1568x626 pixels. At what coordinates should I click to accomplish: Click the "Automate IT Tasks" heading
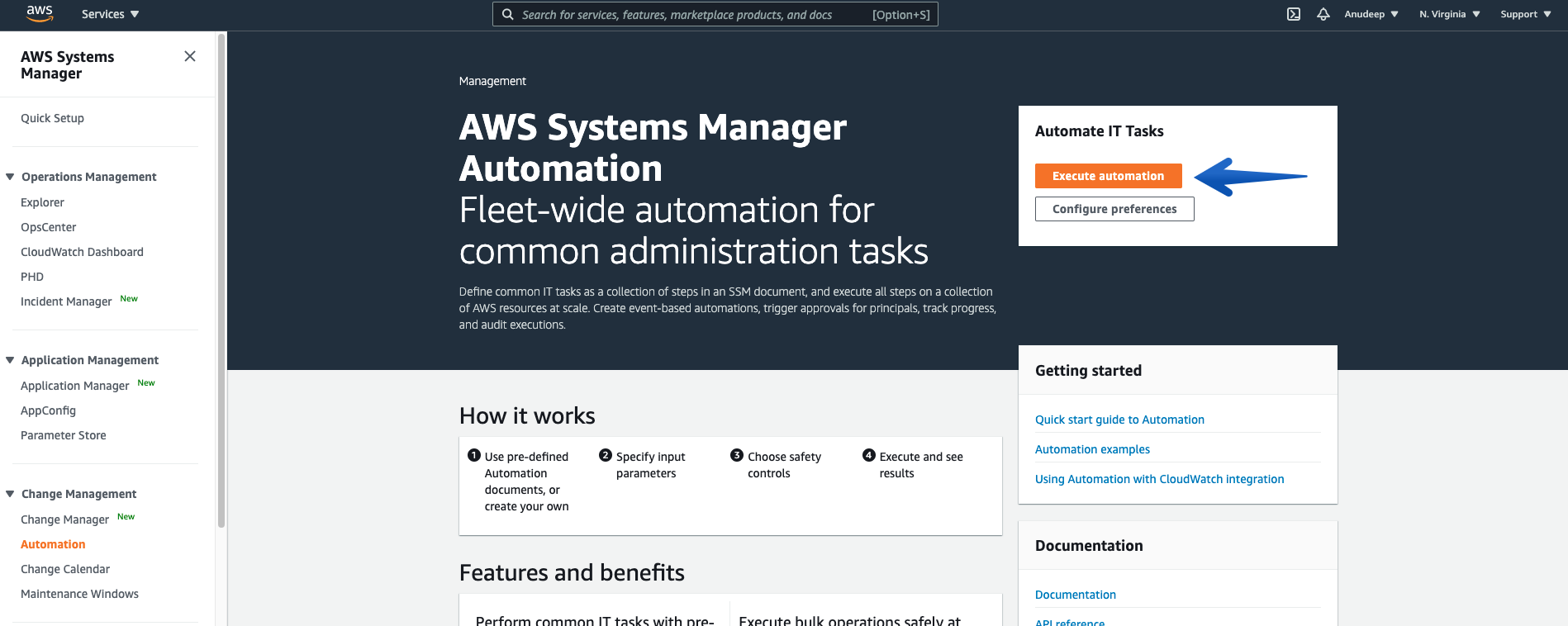1099,131
